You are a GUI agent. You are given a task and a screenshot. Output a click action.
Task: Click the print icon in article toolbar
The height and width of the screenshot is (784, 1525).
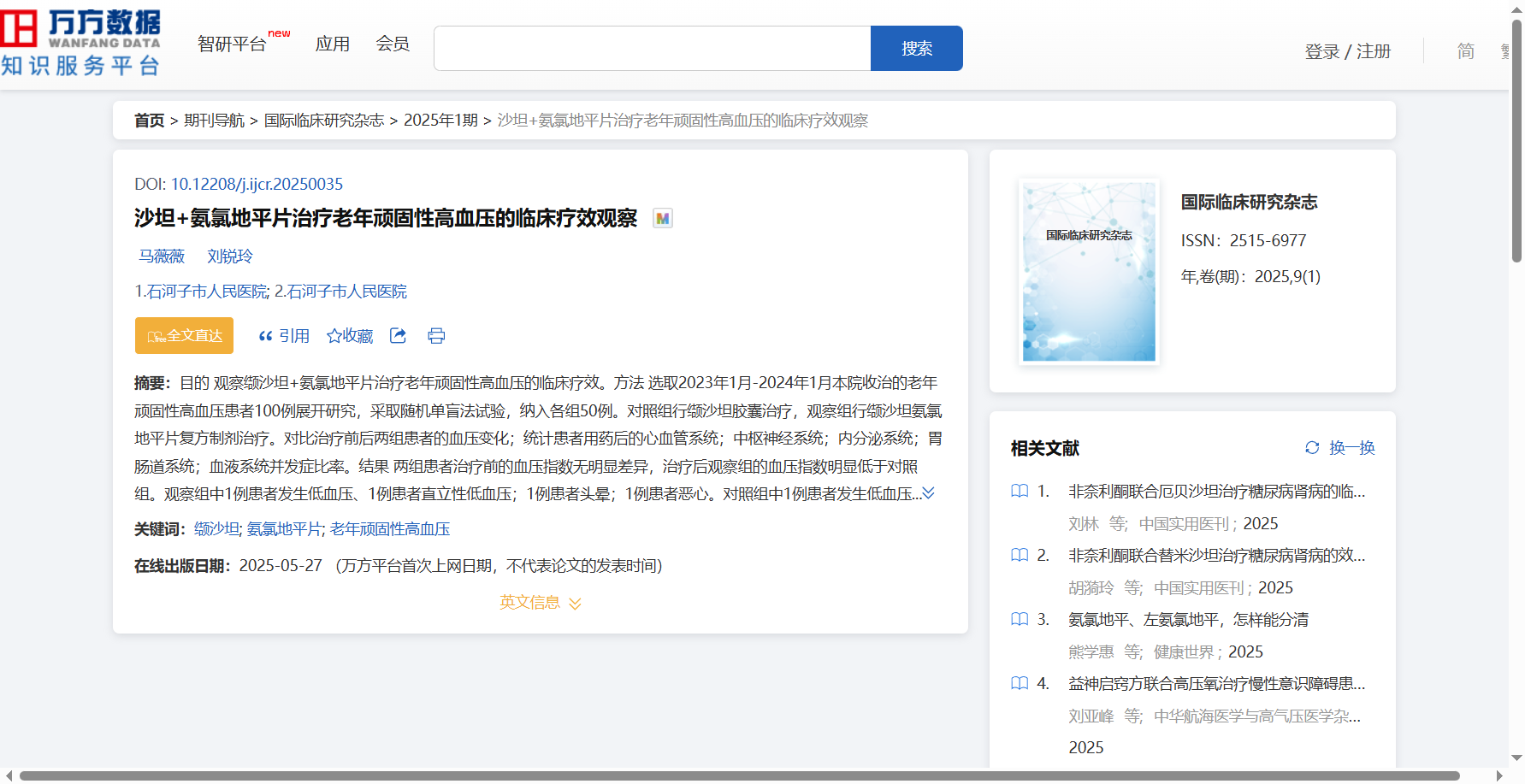point(436,336)
